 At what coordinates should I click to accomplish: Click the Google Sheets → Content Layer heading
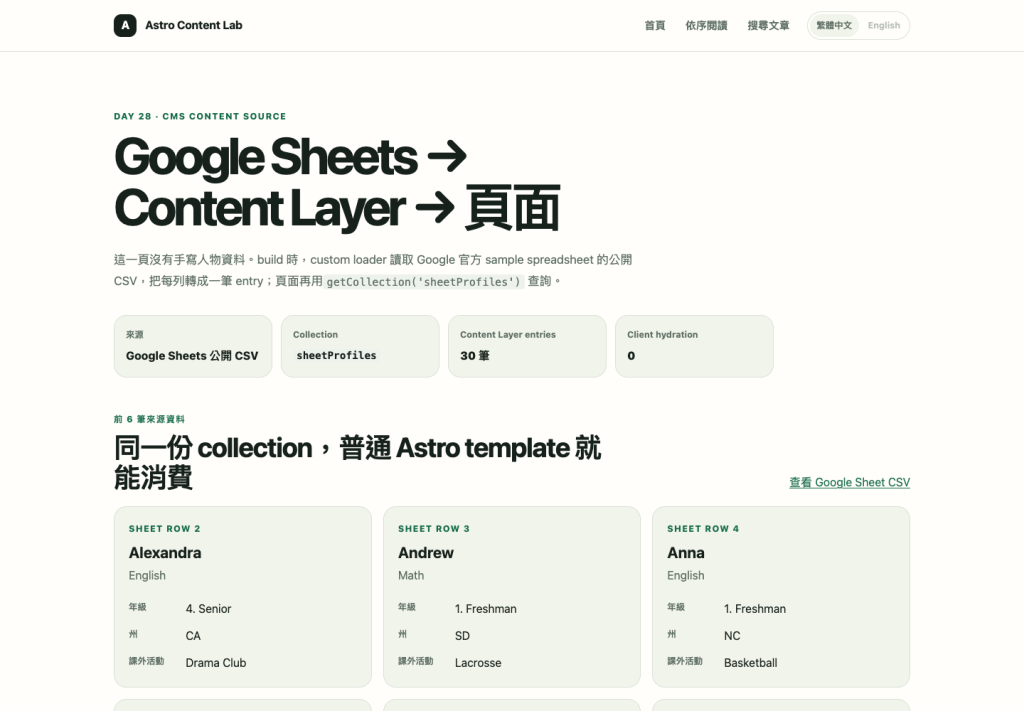click(x=337, y=183)
